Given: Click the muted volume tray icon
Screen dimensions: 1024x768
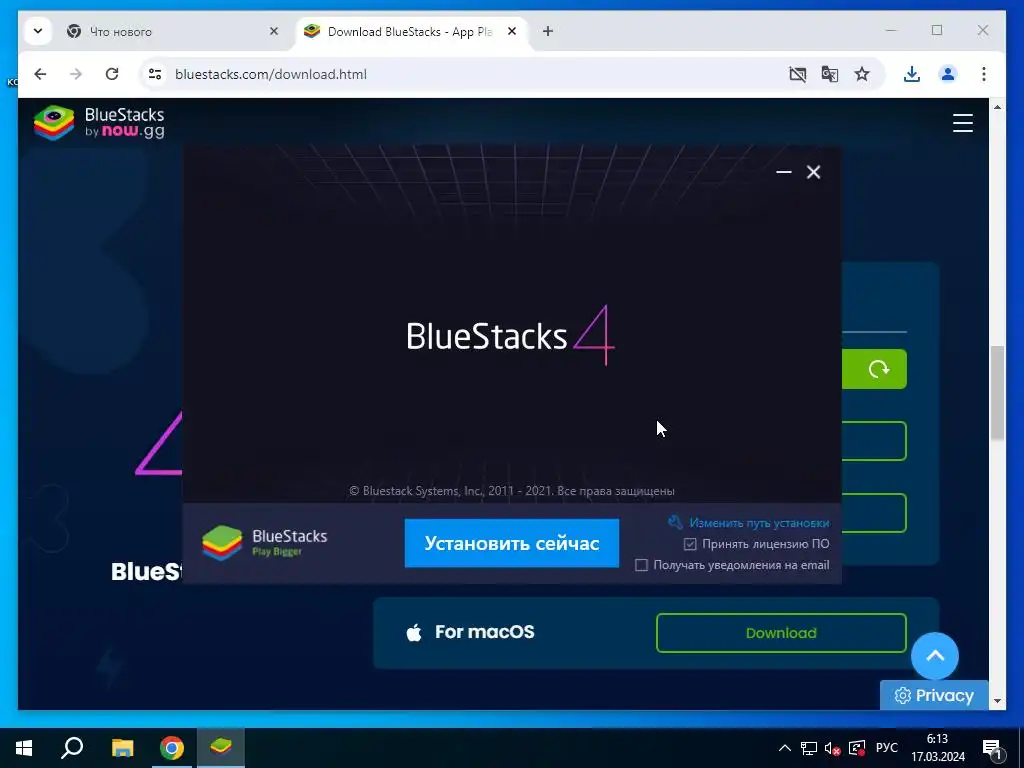Looking at the screenshot, I should point(832,748).
